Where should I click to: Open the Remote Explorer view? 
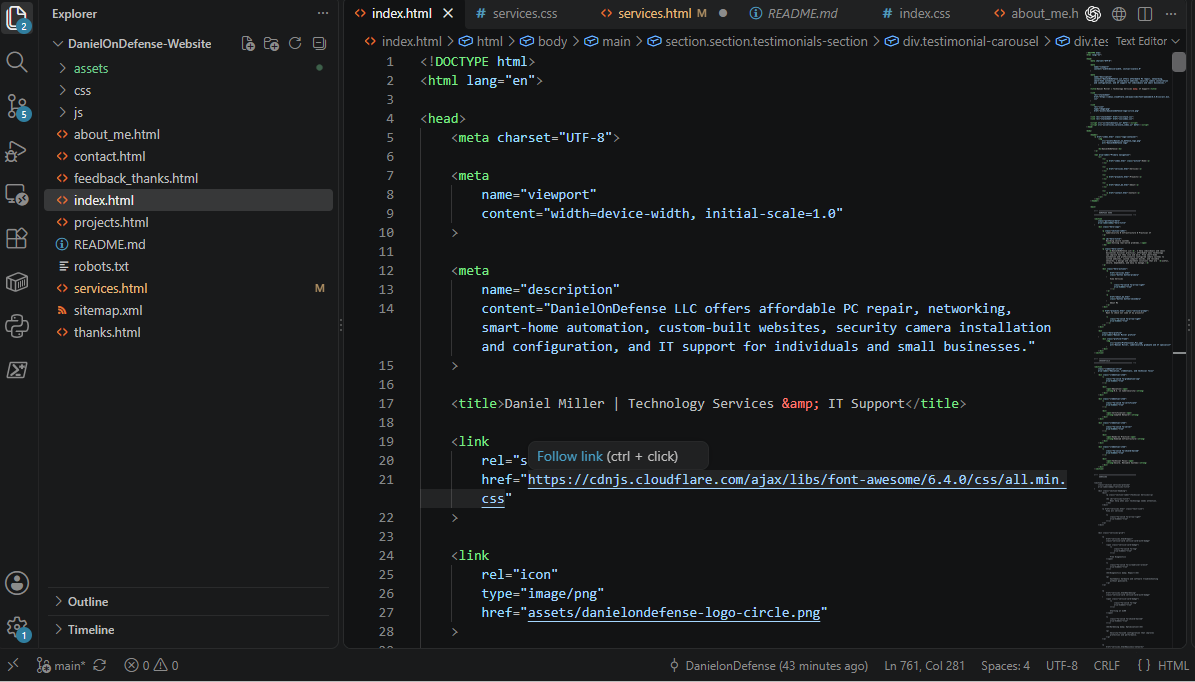(x=17, y=194)
